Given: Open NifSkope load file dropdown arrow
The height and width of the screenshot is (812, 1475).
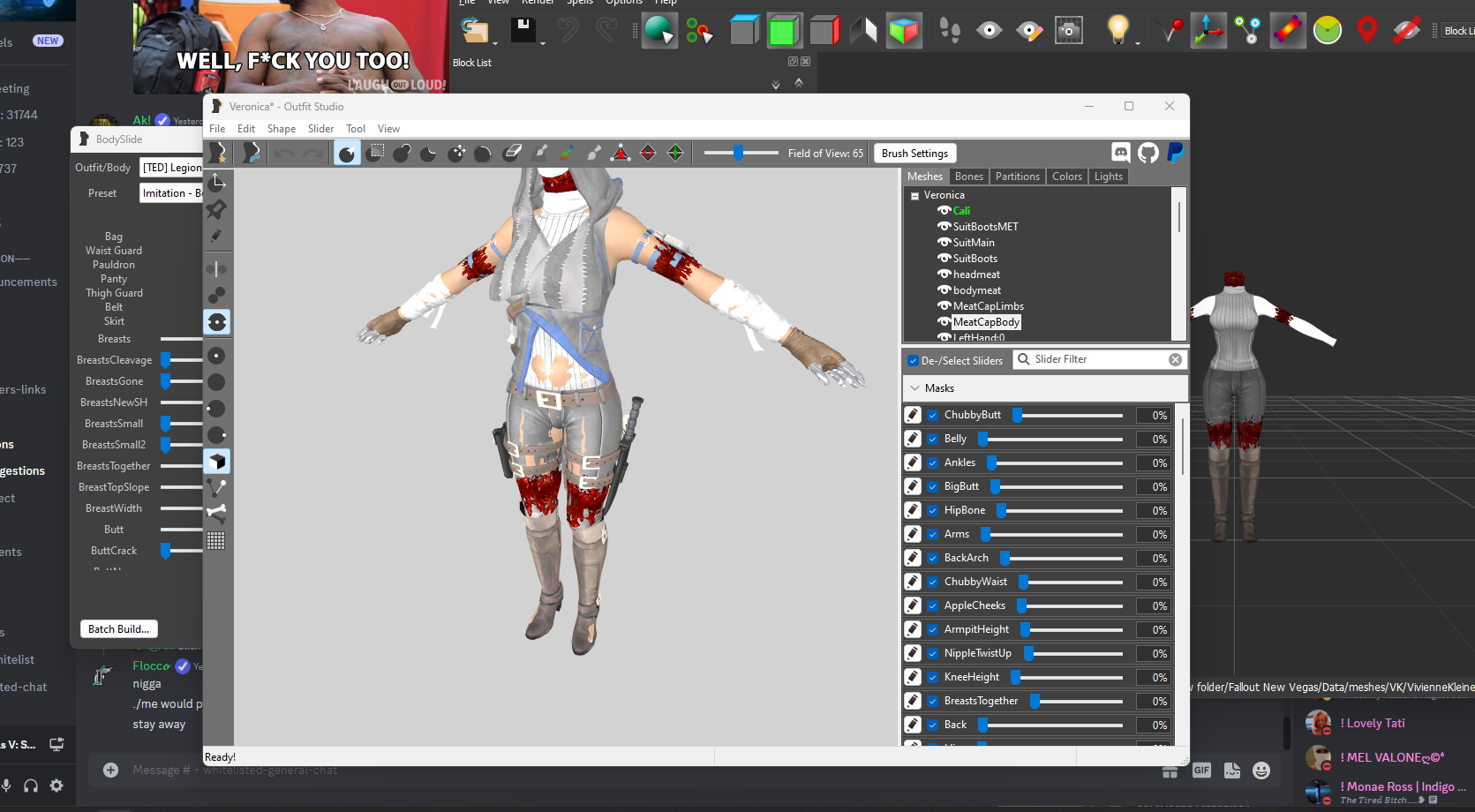Looking at the screenshot, I should coord(495,43).
